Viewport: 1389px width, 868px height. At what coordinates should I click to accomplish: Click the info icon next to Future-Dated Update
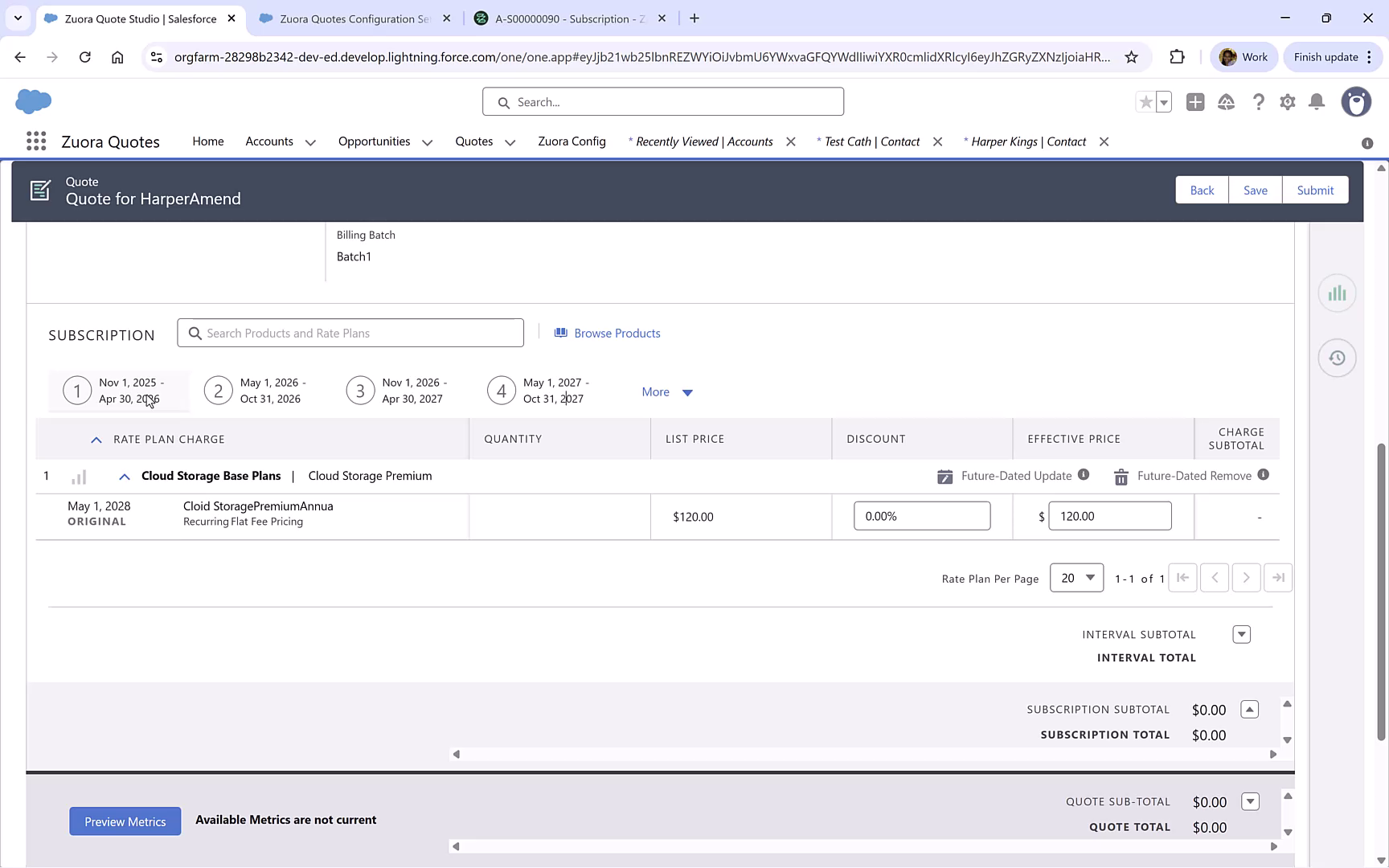click(1084, 475)
